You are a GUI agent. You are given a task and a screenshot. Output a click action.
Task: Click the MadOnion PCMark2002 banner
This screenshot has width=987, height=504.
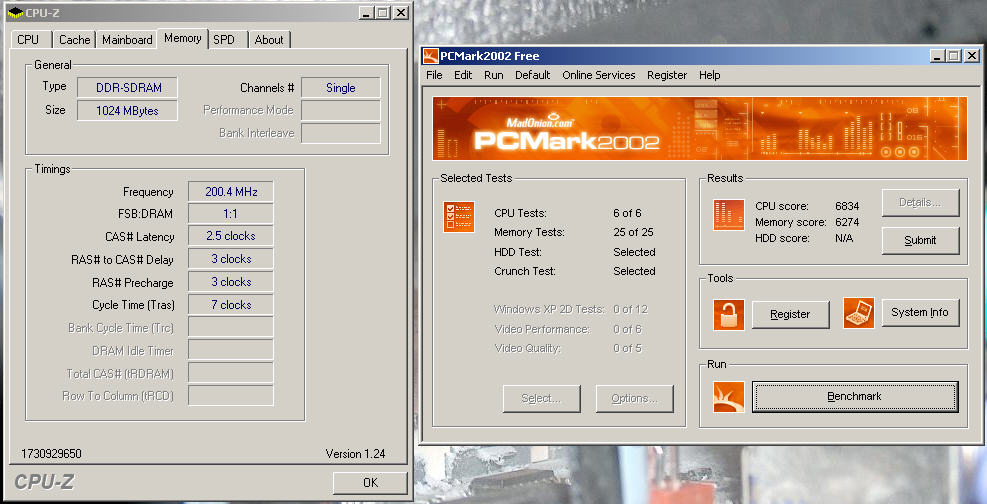(700, 128)
